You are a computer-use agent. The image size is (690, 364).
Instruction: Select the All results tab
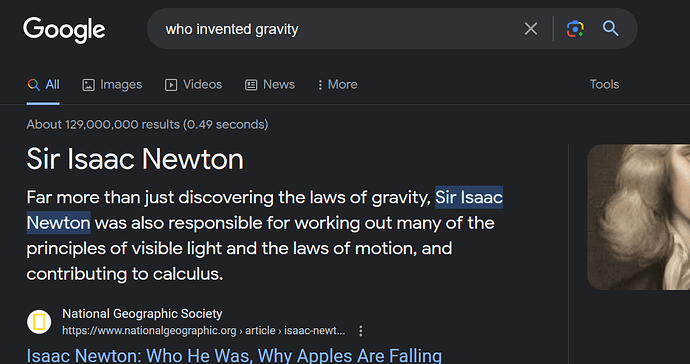43,85
